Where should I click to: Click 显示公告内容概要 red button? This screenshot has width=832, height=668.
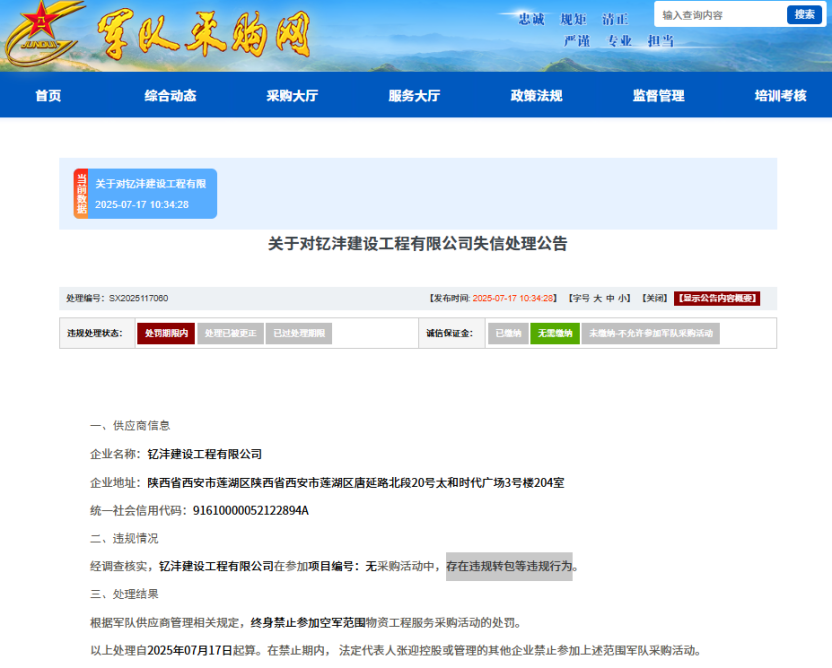(717, 298)
